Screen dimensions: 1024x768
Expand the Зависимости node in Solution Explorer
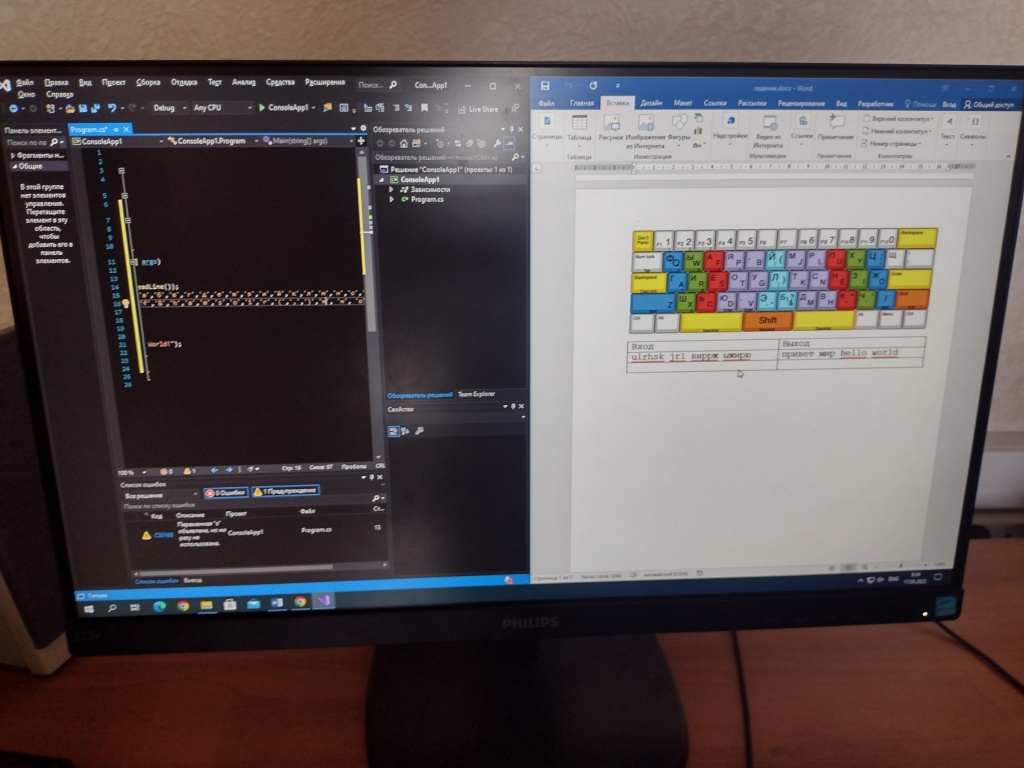pos(392,189)
